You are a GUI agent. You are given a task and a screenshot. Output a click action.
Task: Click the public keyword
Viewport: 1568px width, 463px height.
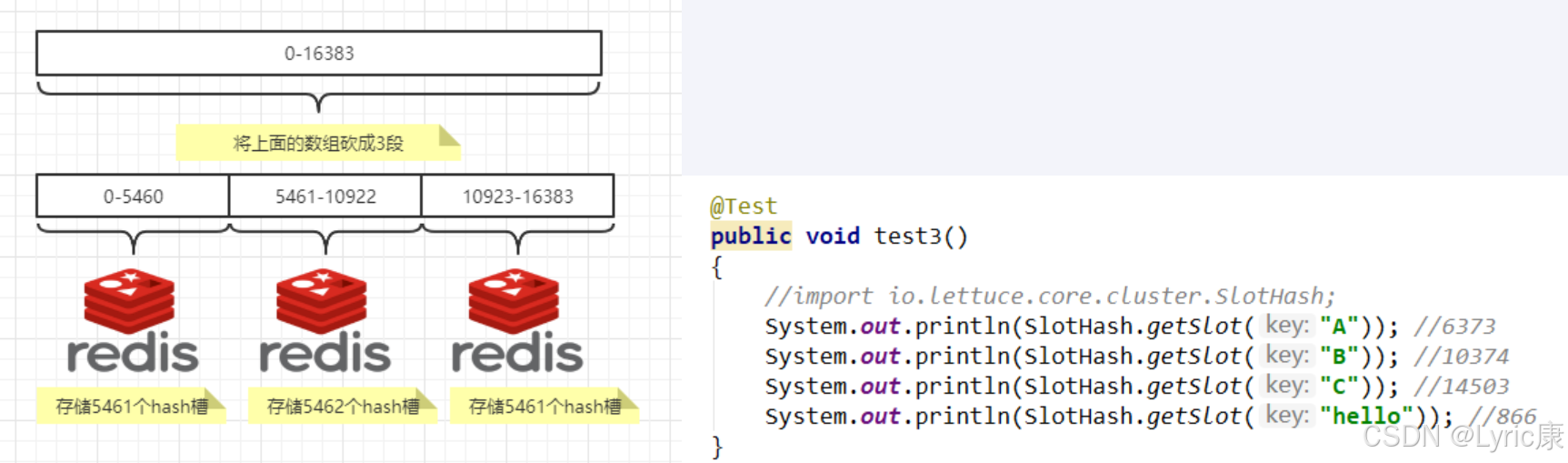tap(751, 237)
